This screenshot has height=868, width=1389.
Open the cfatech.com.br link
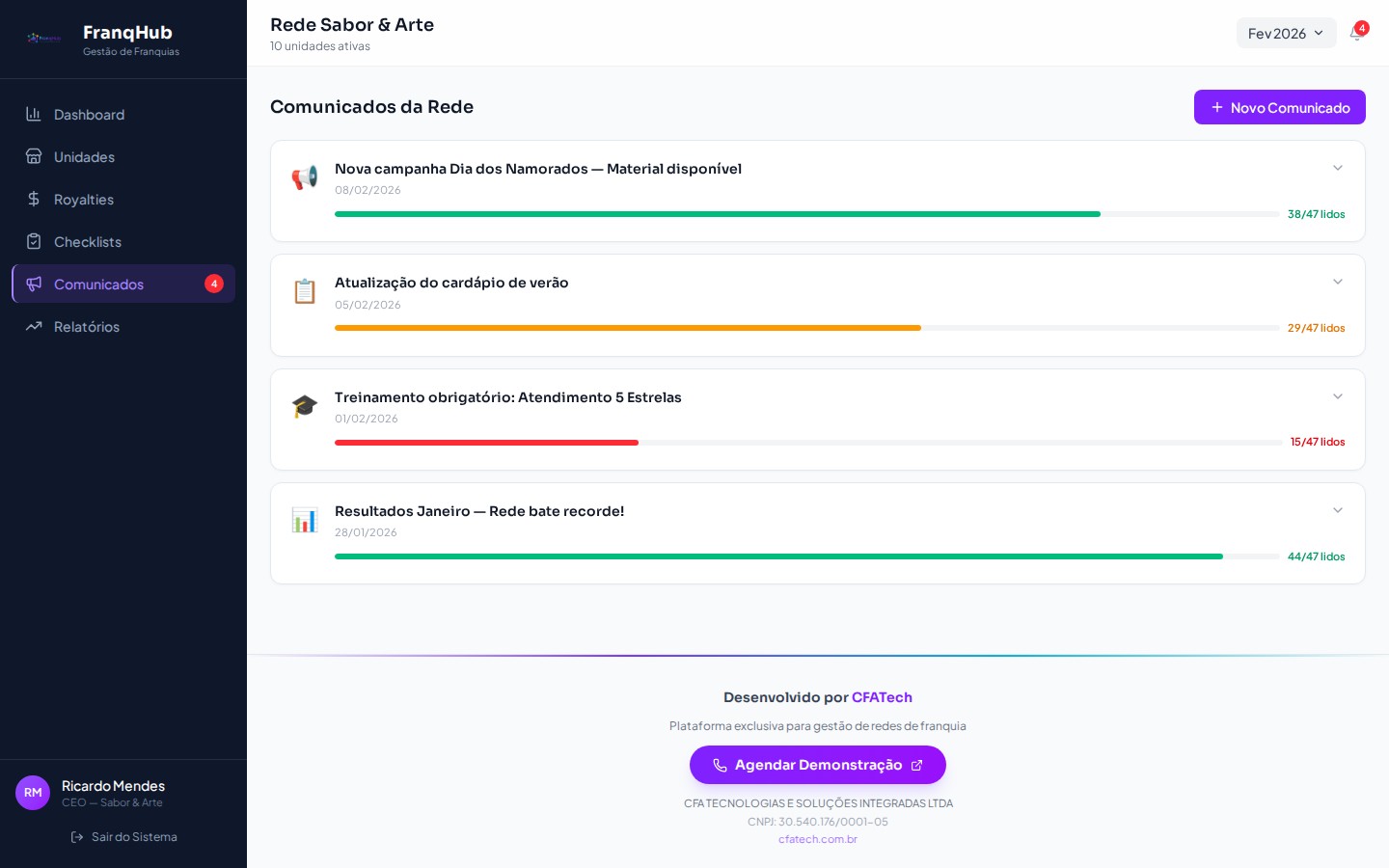[x=818, y=839]
